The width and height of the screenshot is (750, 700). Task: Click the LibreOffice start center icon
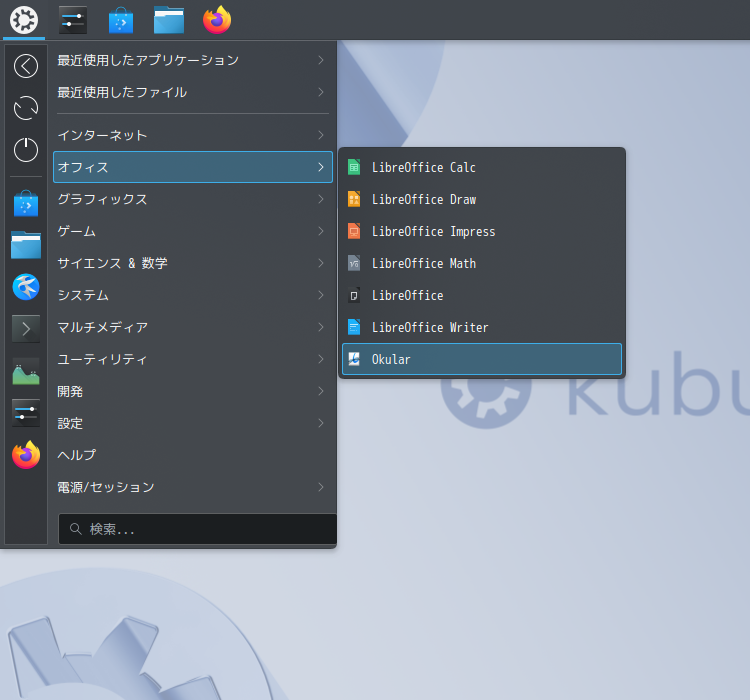(354, 296)
